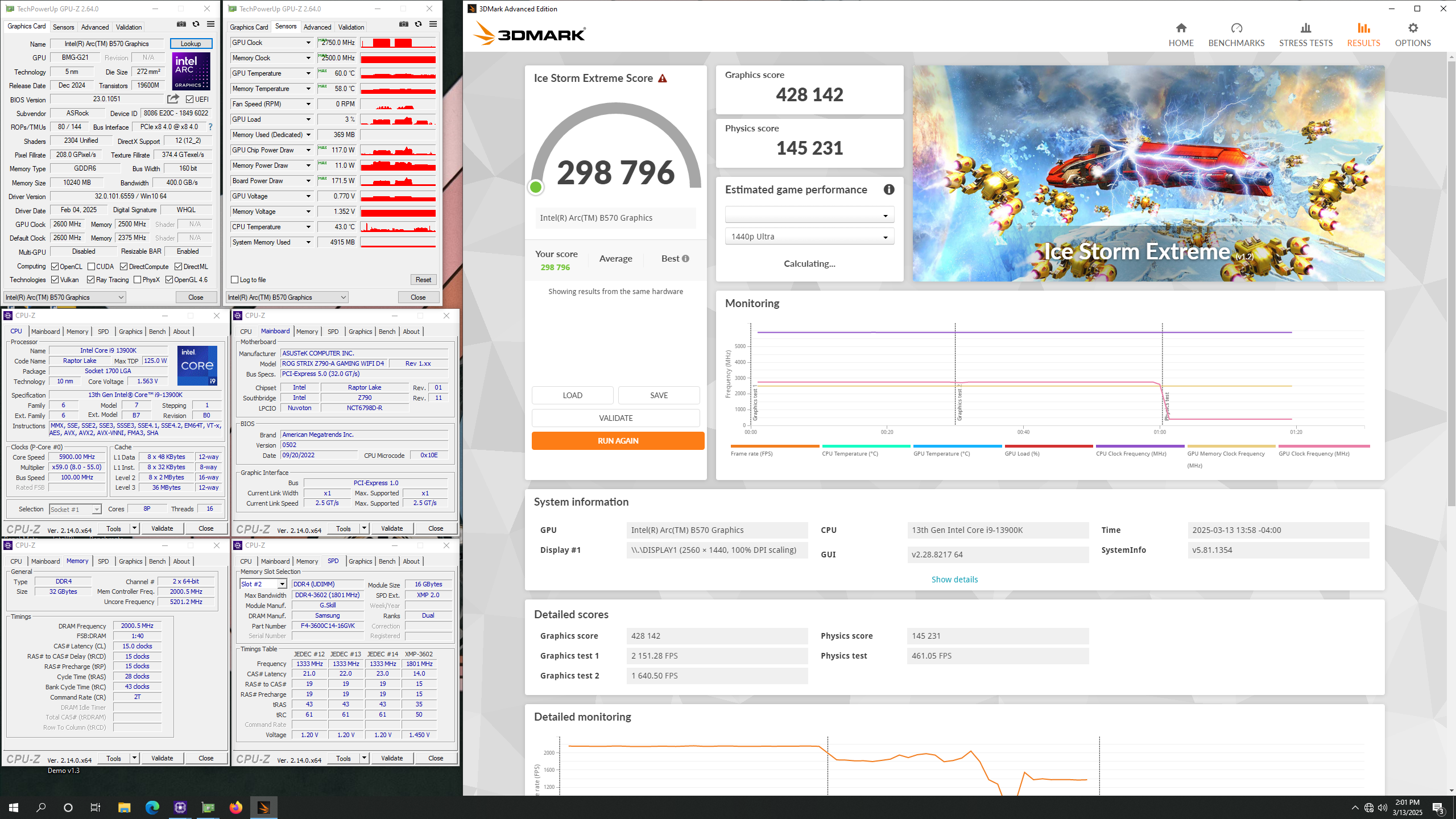Take screenshot in GPU-Z Sensors window
The image size is (1456, 819).
pos(404,24)
